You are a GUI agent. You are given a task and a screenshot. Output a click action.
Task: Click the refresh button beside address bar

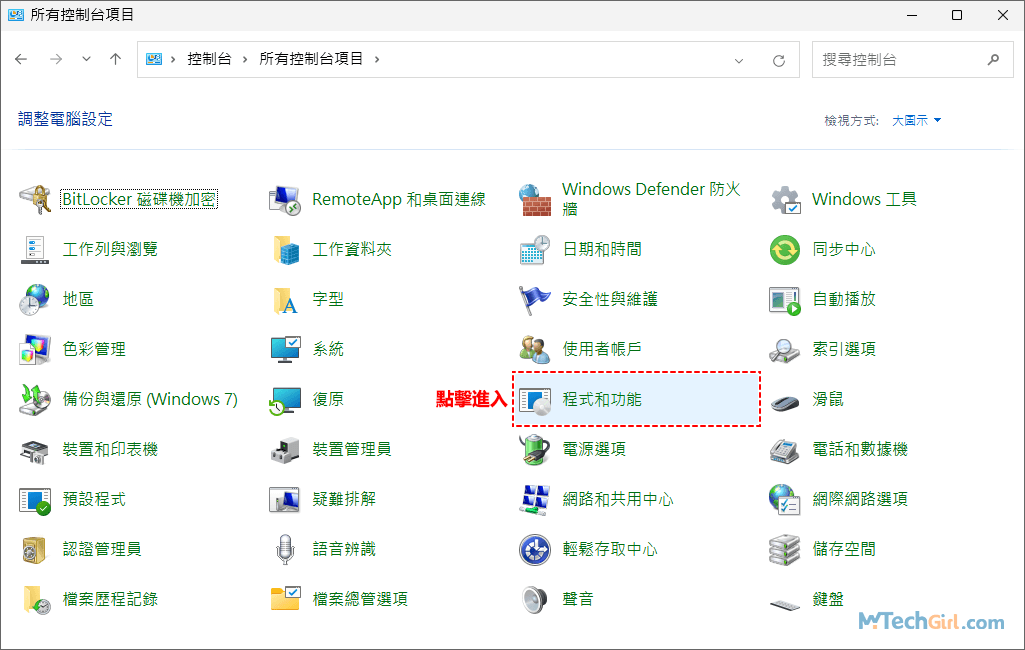[x=779, y=60]
